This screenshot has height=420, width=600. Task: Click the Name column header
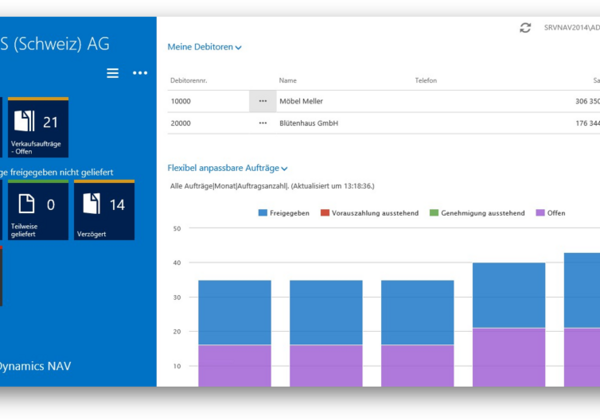coord(288,80)
